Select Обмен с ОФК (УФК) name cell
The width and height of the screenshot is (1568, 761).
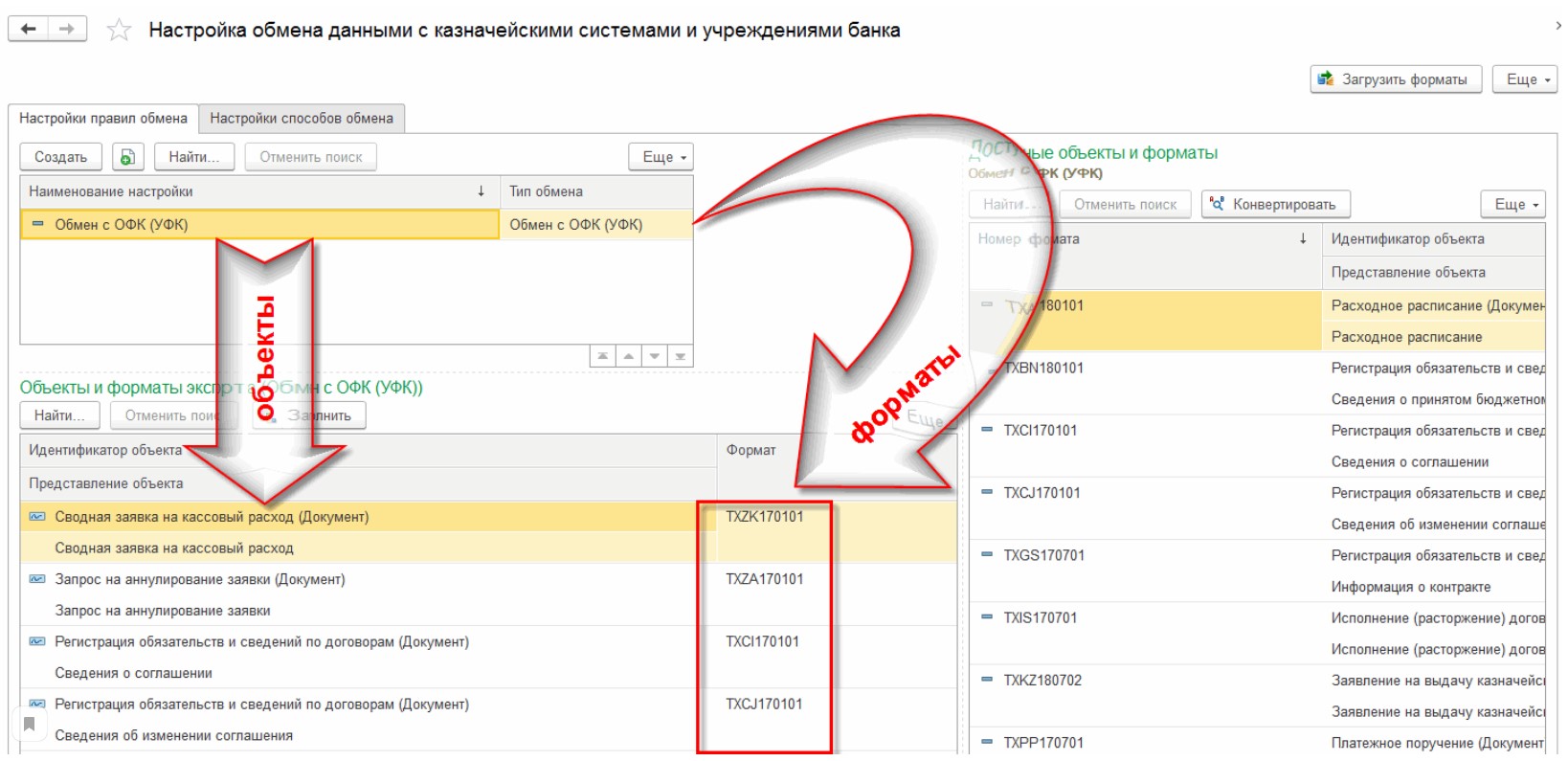coord(259,225)
